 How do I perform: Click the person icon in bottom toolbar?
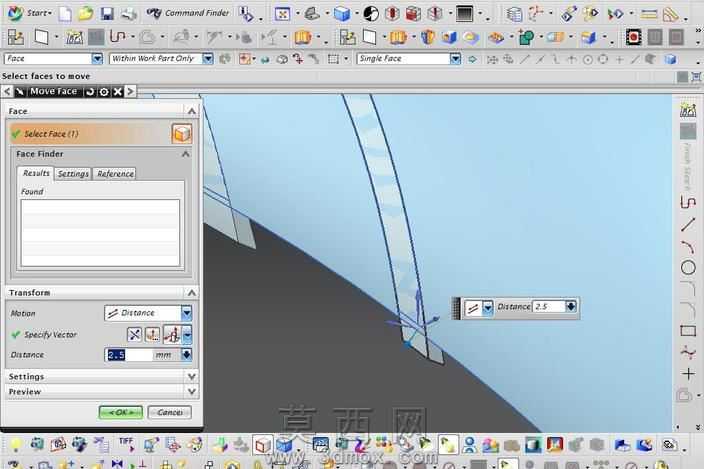coord(469,445)
